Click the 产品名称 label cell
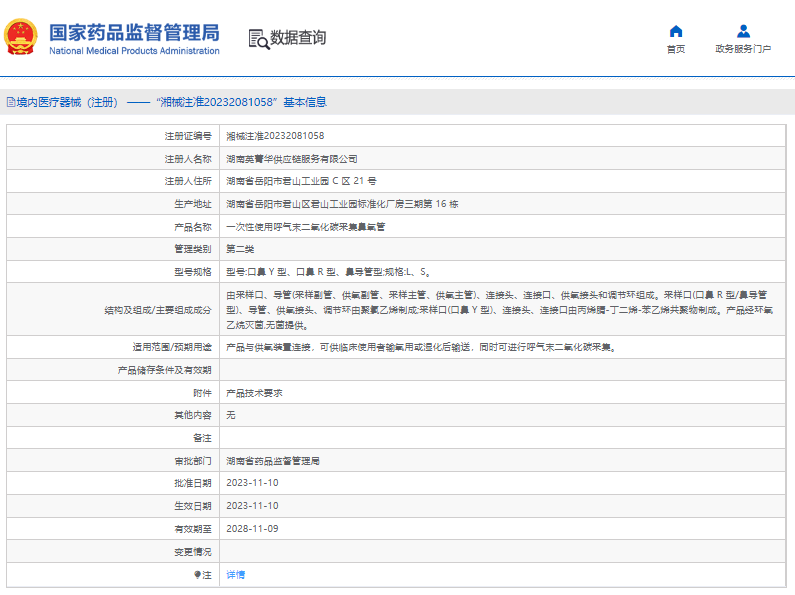 [113, 227]
